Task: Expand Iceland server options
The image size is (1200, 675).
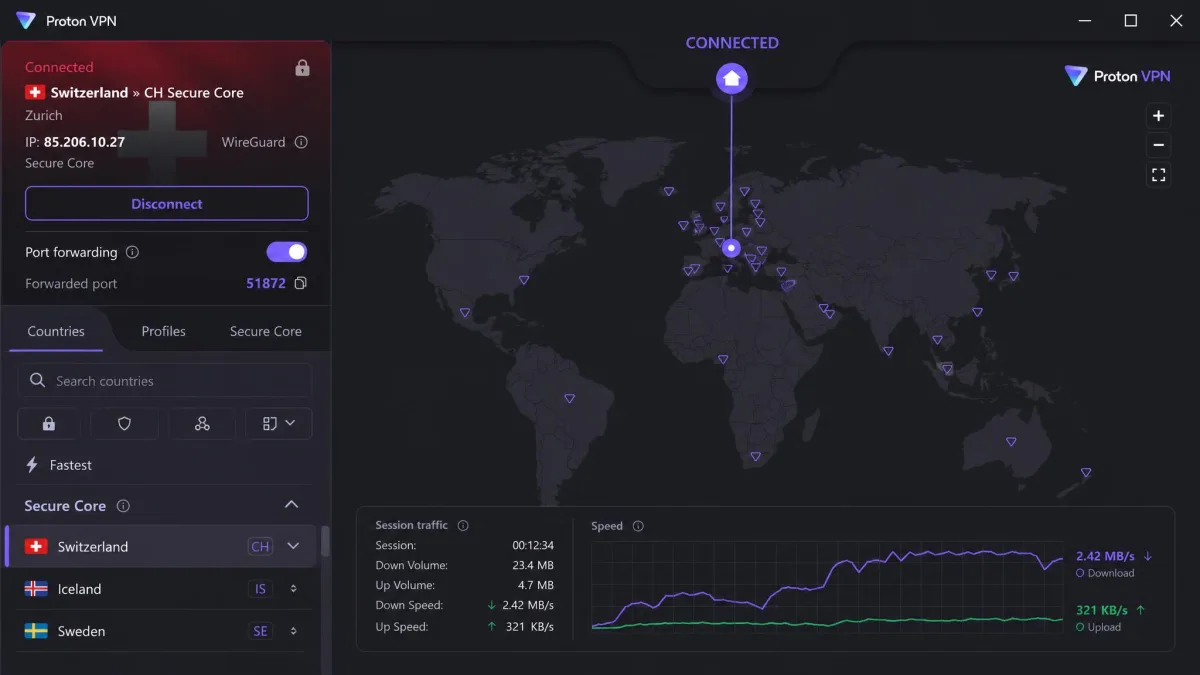Action: [x=293, y=589]
